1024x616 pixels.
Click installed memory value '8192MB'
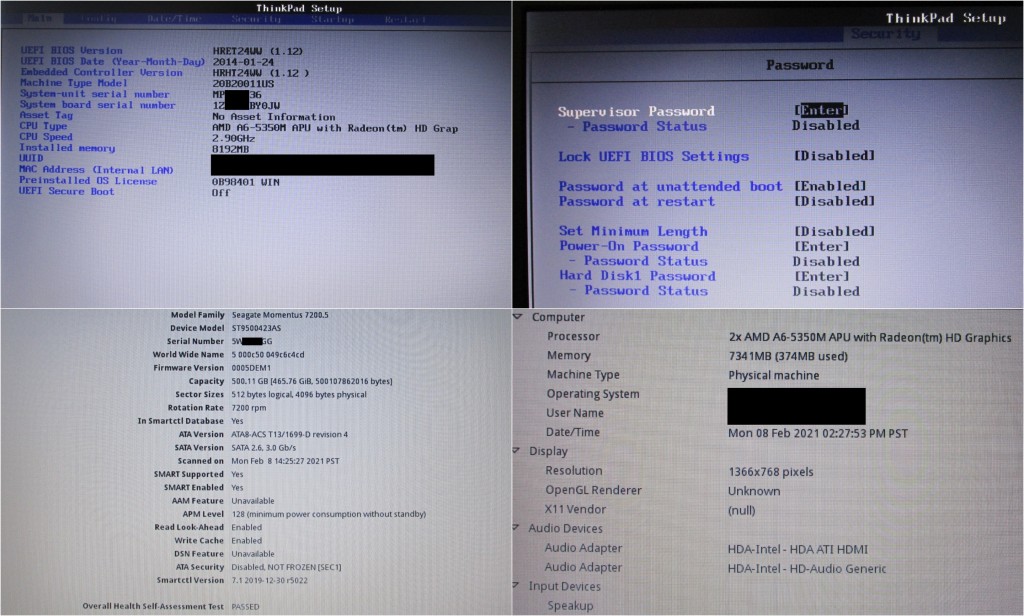pyautogui.click(x=231, y=149)
